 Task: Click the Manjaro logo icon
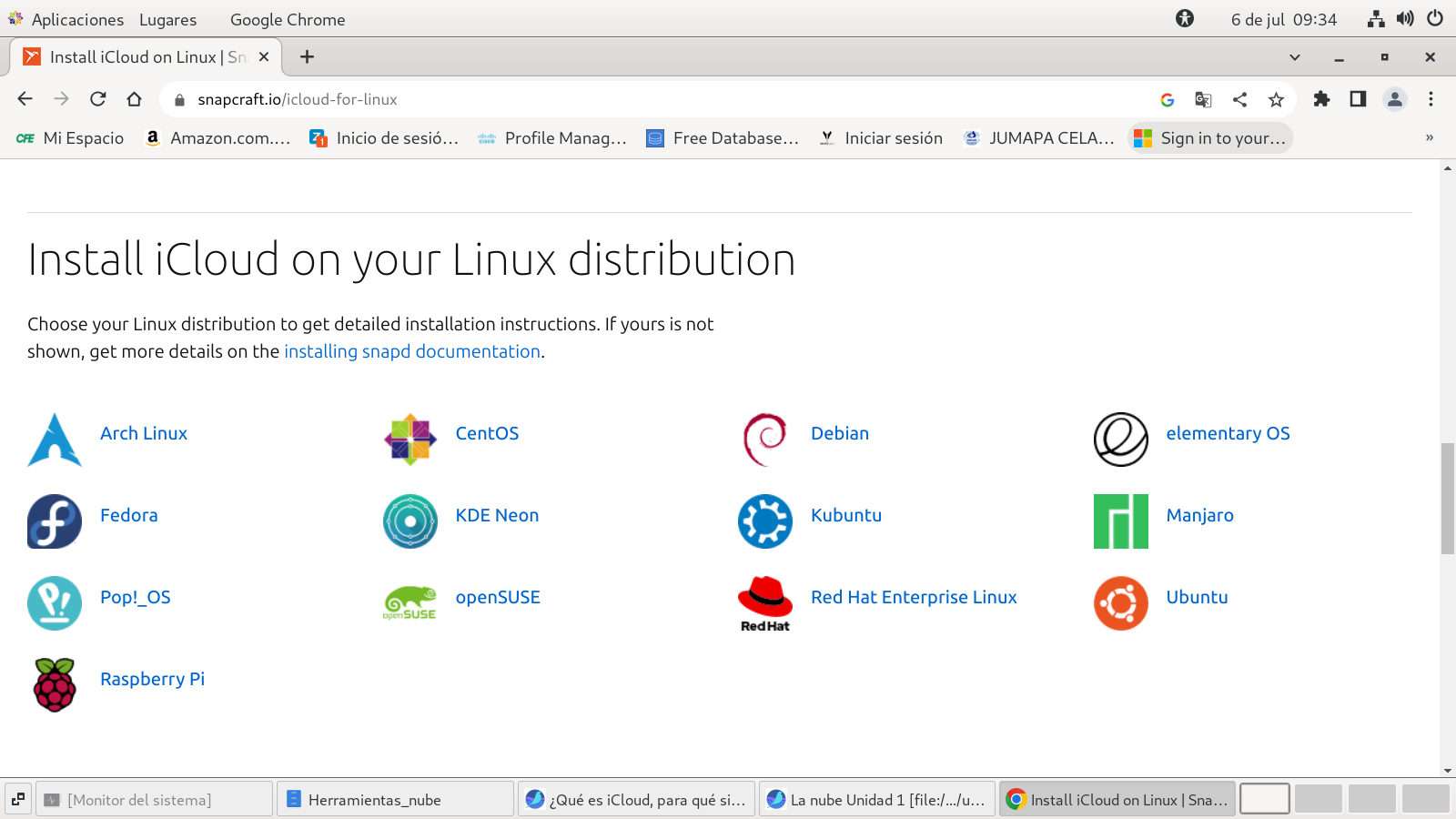tap(1120, 521)
